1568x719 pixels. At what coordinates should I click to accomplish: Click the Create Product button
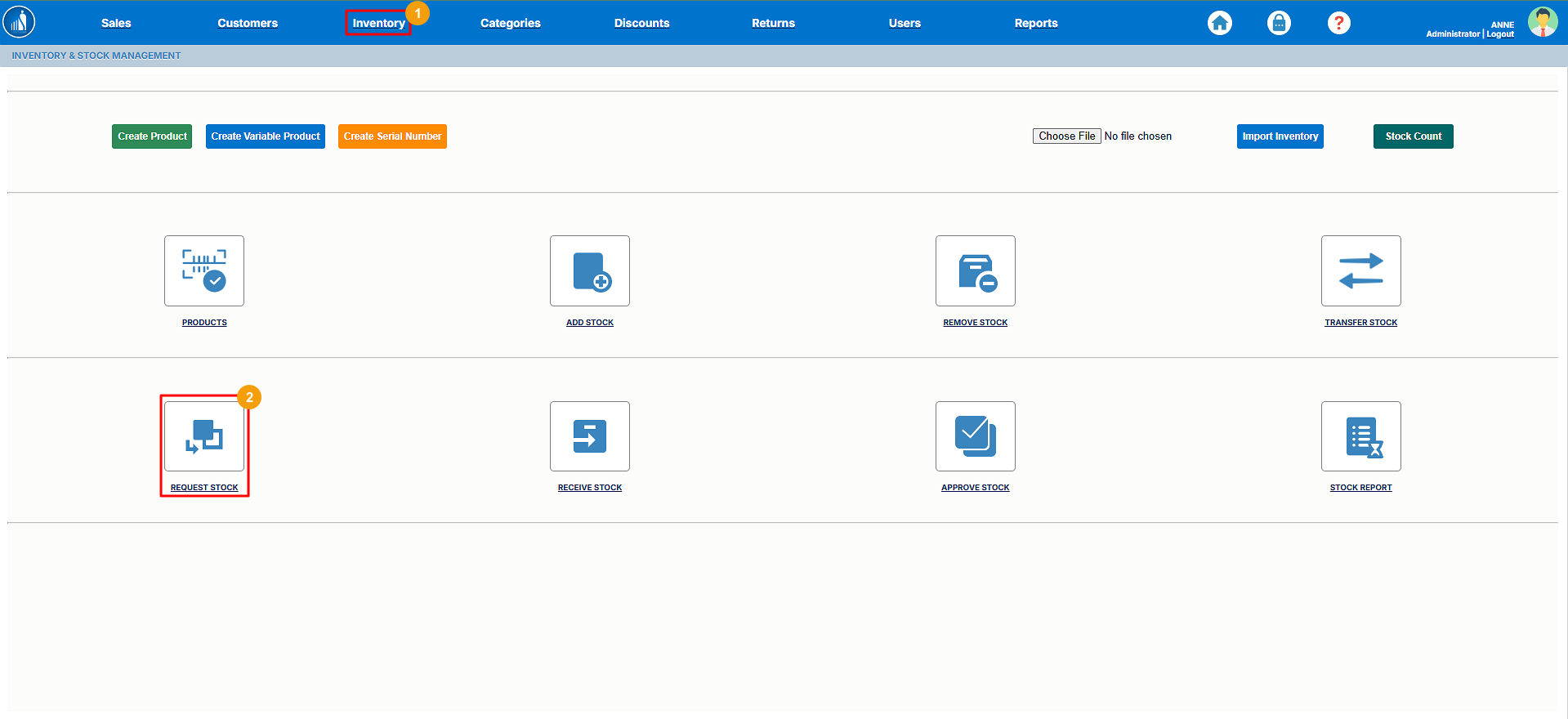(x=152, y=136)
